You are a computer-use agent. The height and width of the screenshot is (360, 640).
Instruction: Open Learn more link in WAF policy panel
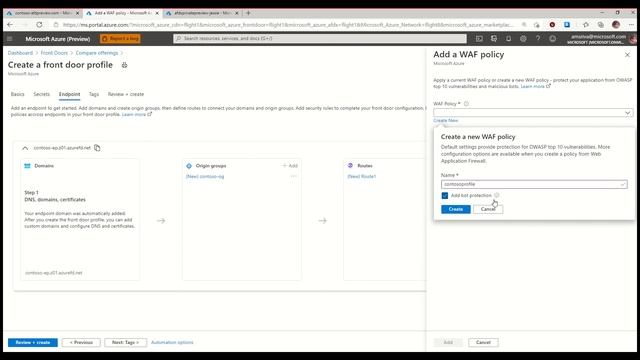coord(536,87)
